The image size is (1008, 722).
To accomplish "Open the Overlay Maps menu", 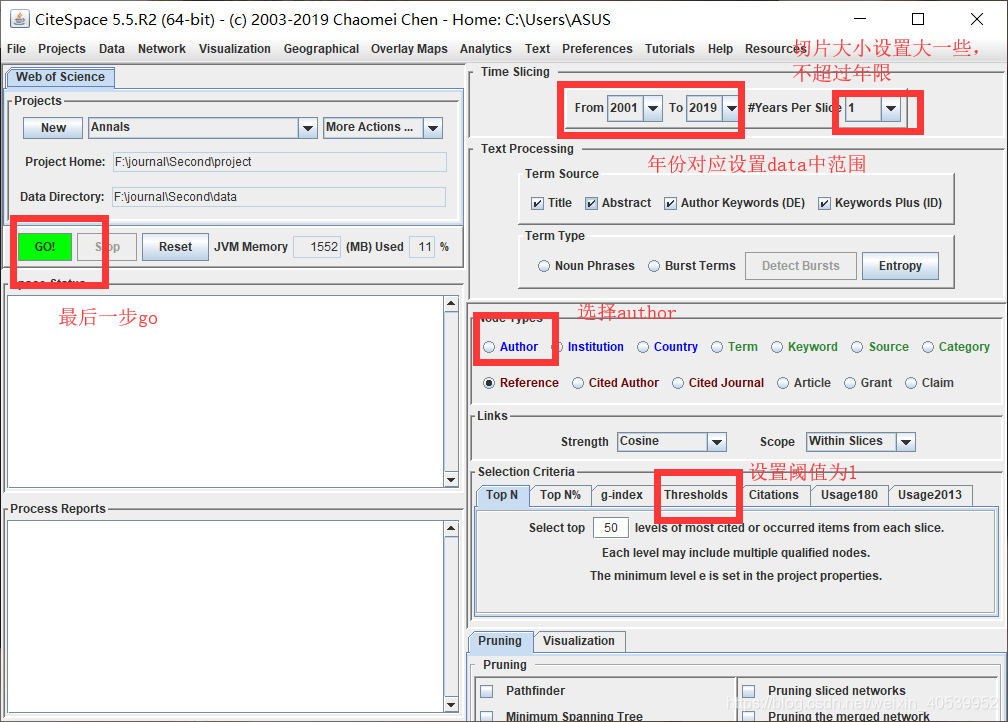I will tap(409, 49).
